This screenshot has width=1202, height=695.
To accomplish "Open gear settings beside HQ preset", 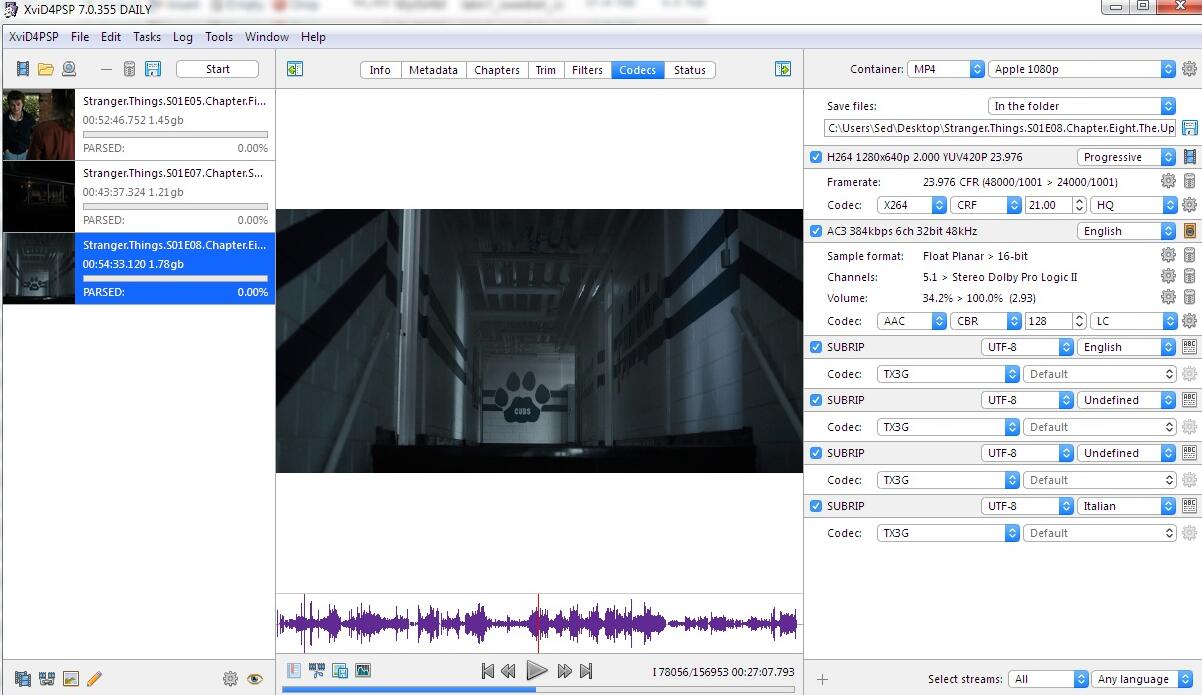I will click(x=1189, y=205).
